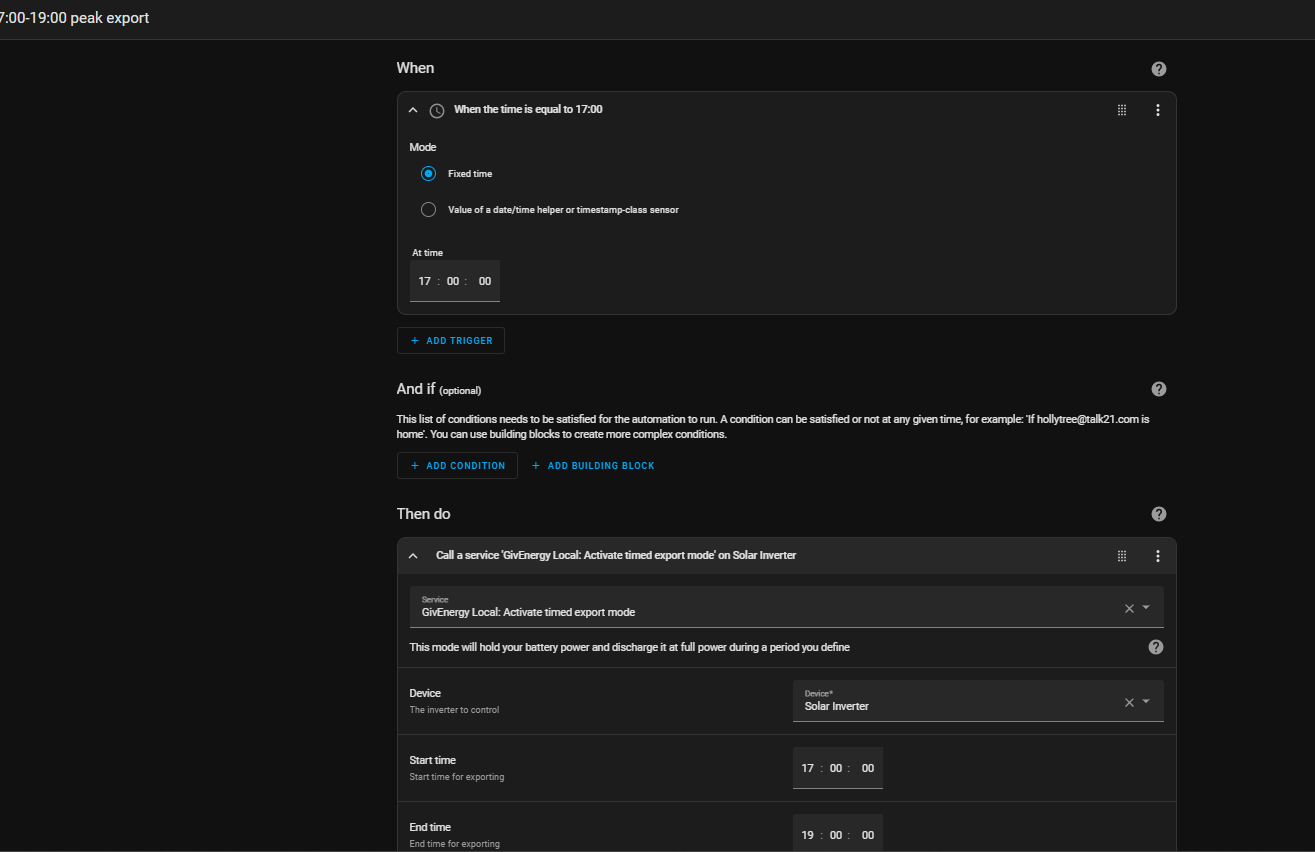Click the 'Start time for exporting' description
Viewport: 1315px width, 852px height.
[457, 777]
